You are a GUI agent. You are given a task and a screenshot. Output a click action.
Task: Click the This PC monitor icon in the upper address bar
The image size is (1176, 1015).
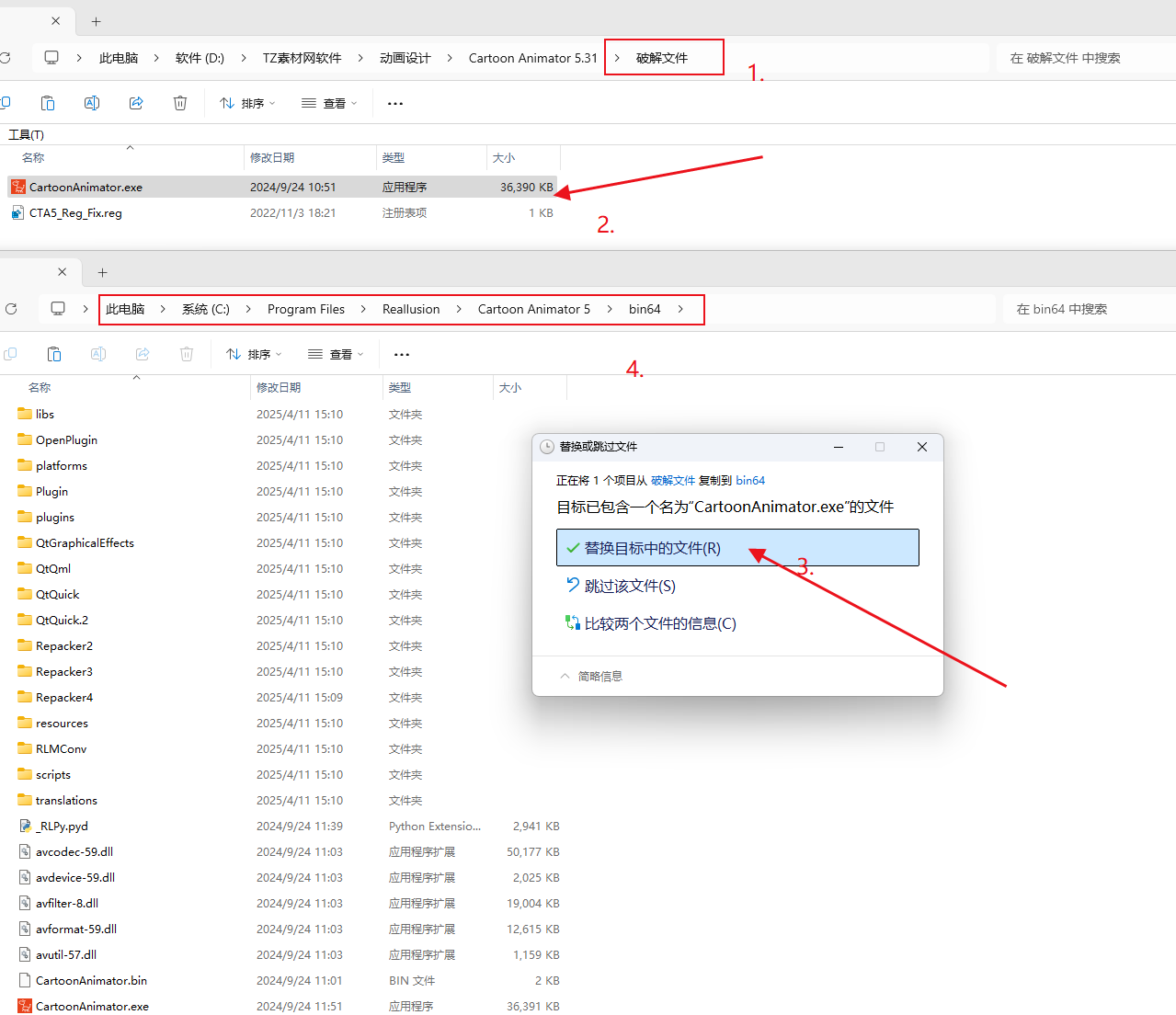tap(51, 58)
